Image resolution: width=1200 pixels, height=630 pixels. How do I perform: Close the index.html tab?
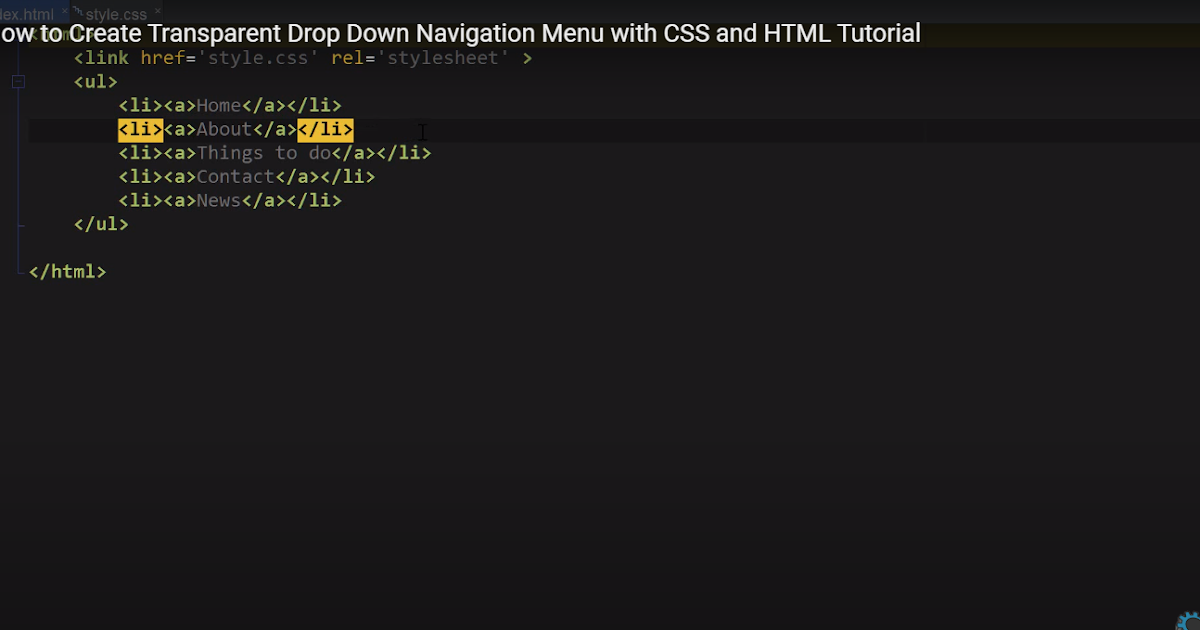pyautogui.click(x=64, y=13)
